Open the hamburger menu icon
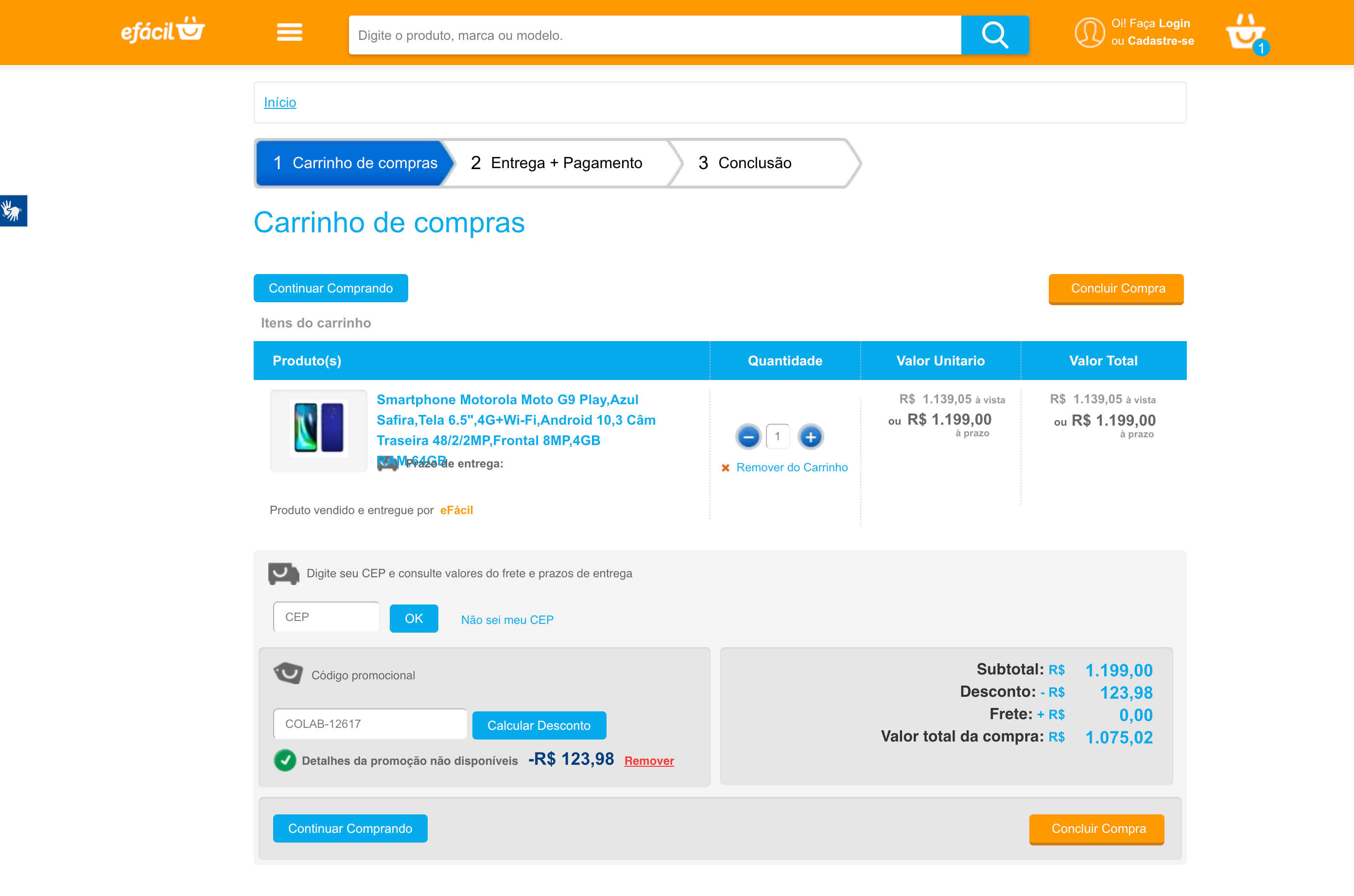This screenshot has width=1354, height=896. click(x=289, y=33)
